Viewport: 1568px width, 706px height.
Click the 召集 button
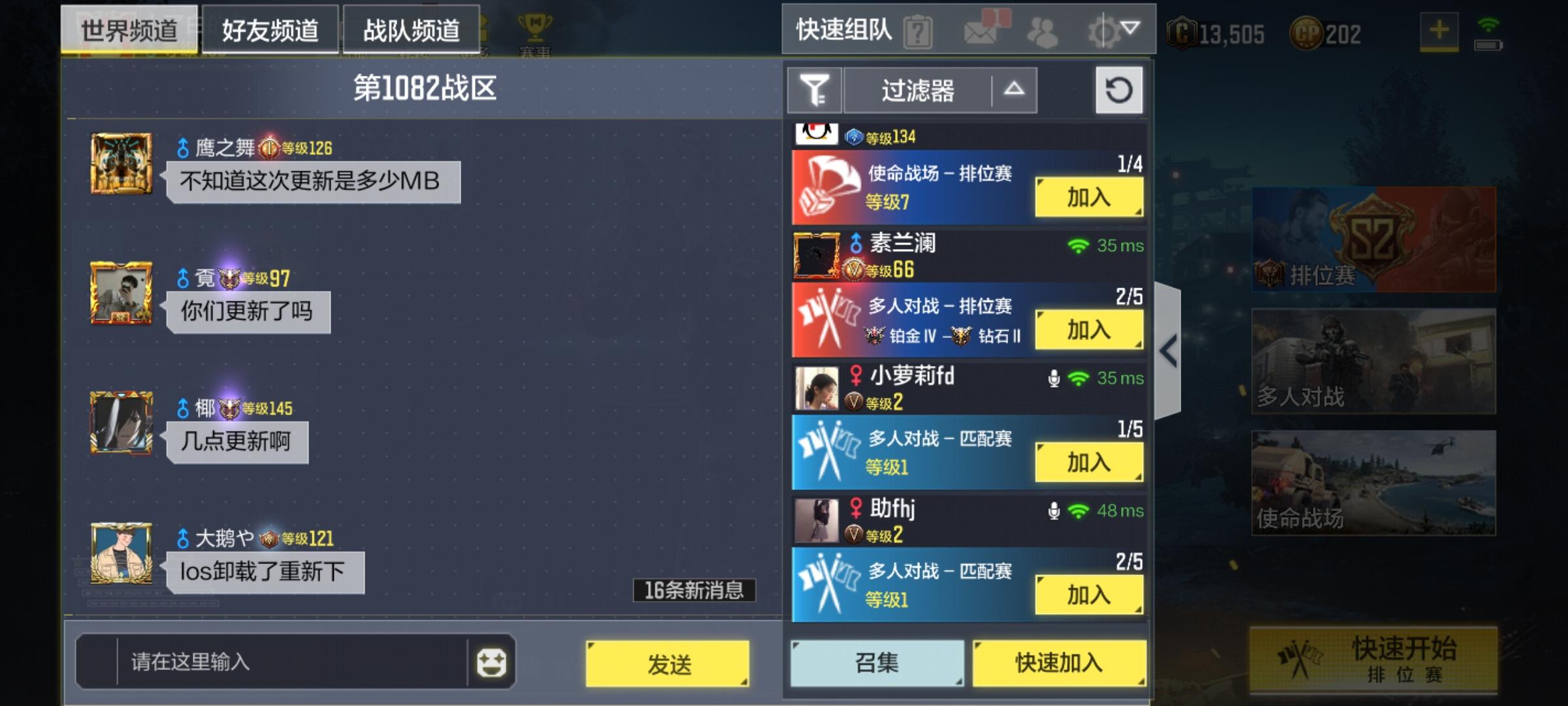click(877, 663)
